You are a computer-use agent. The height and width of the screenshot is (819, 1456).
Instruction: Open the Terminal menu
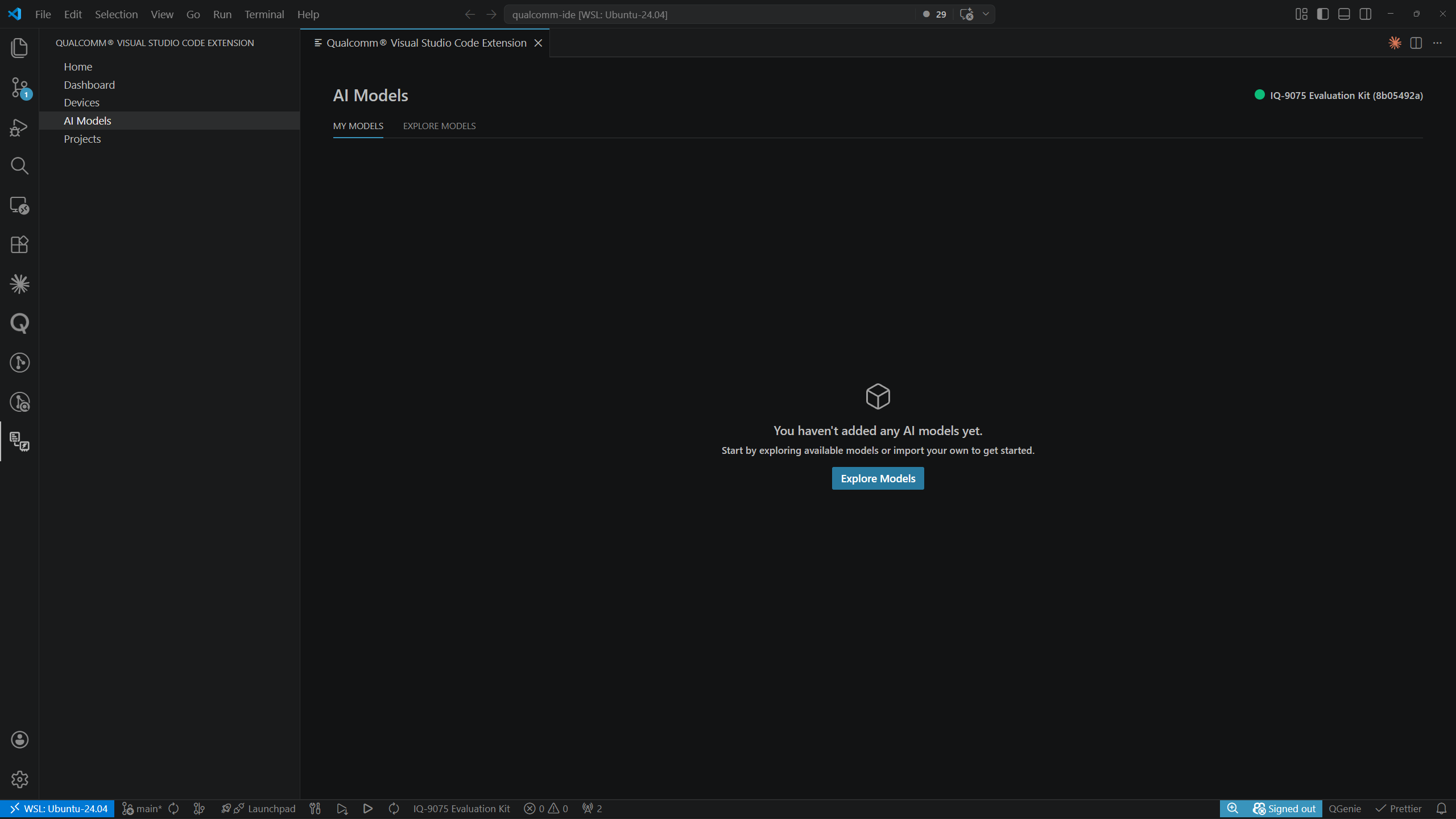(x=264, y=14)
